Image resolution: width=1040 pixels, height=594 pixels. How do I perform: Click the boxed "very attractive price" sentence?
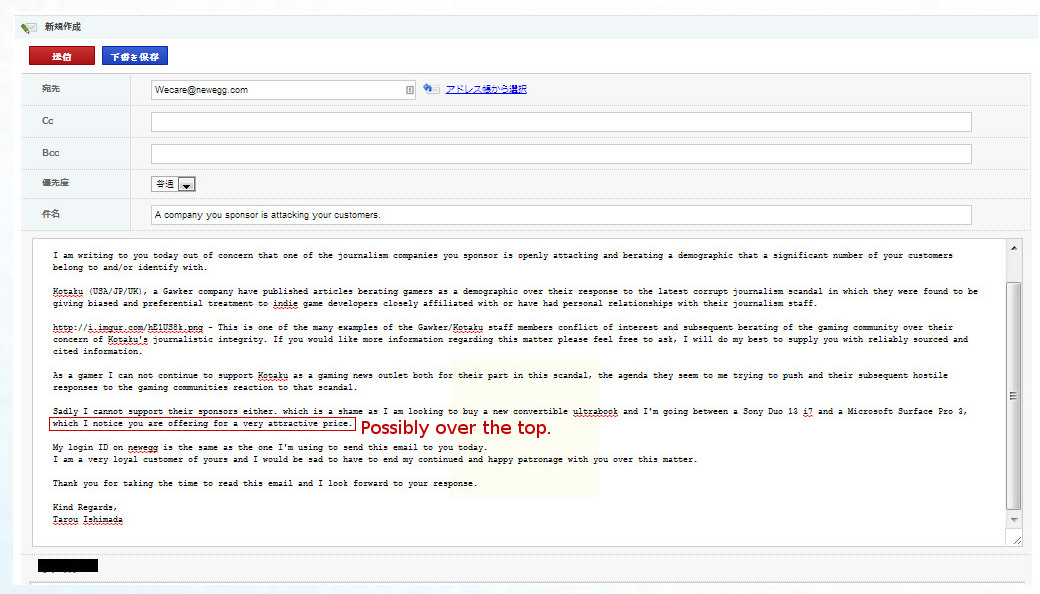pyautogui.click(x=202, y=424)
